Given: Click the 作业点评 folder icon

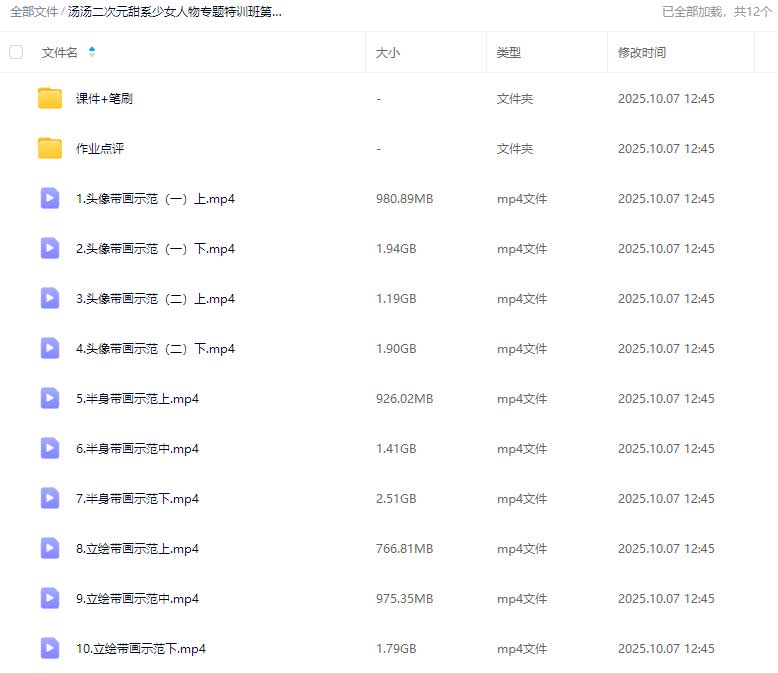Looking at the screenshot, I should (50, 148).
